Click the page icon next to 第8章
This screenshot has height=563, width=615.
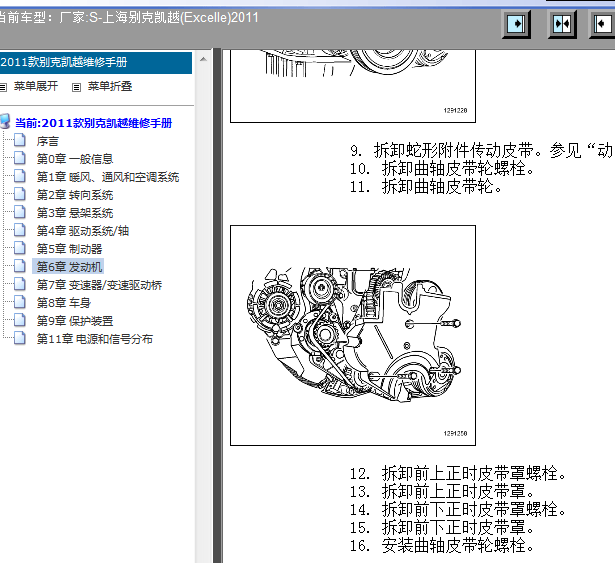click(20, 302)
